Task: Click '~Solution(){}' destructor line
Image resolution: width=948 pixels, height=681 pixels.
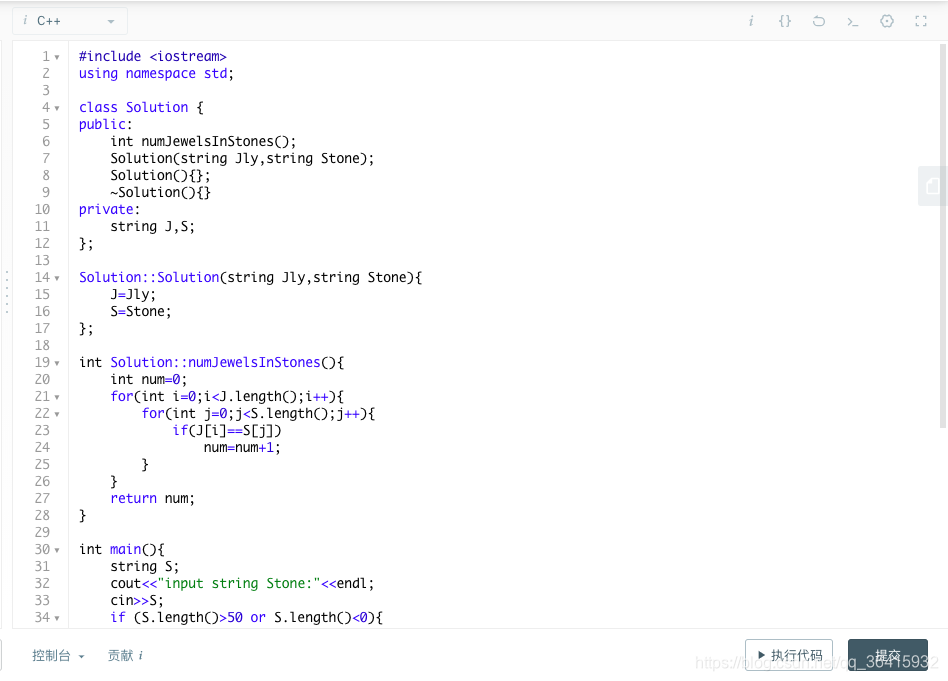Action: pyautogui.click(x=160, y=192)
